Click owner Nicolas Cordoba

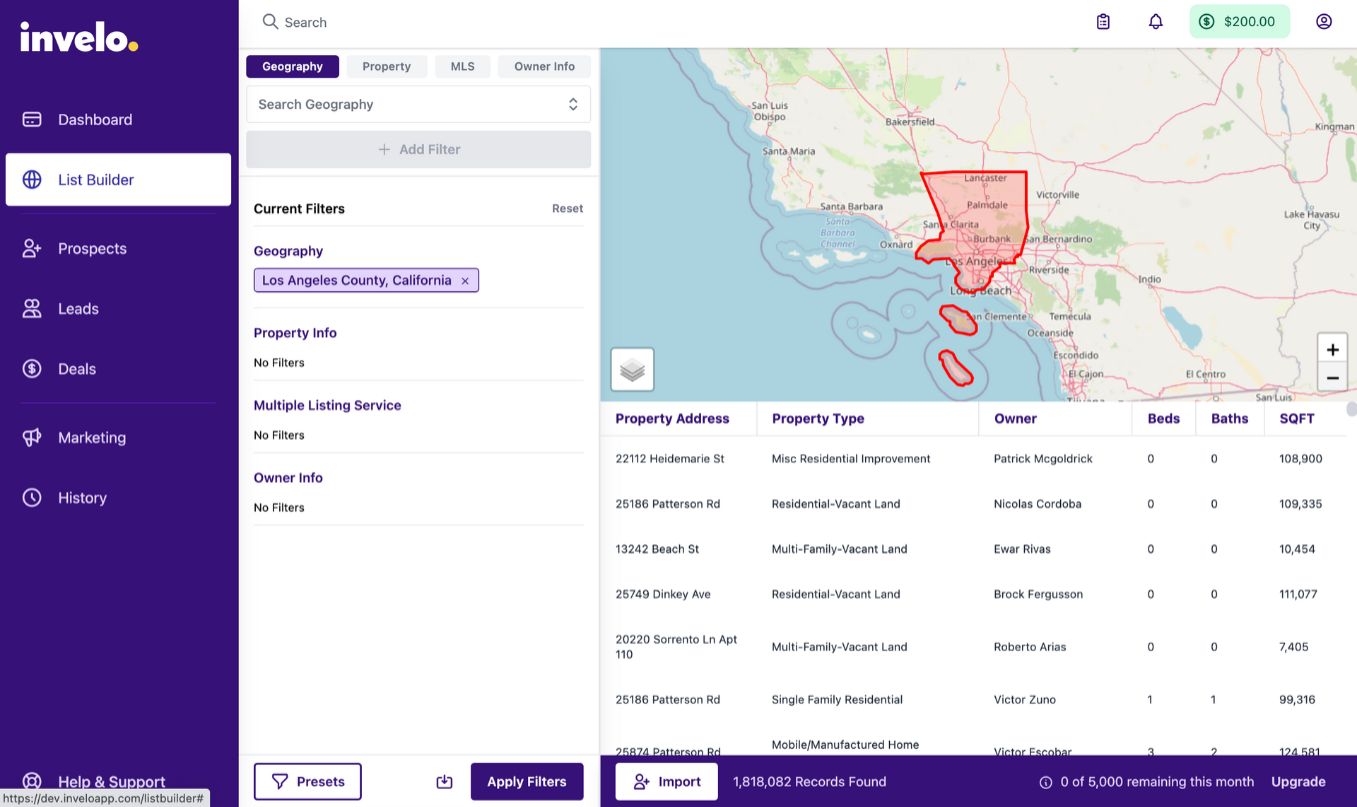(x=1037, y=504)
